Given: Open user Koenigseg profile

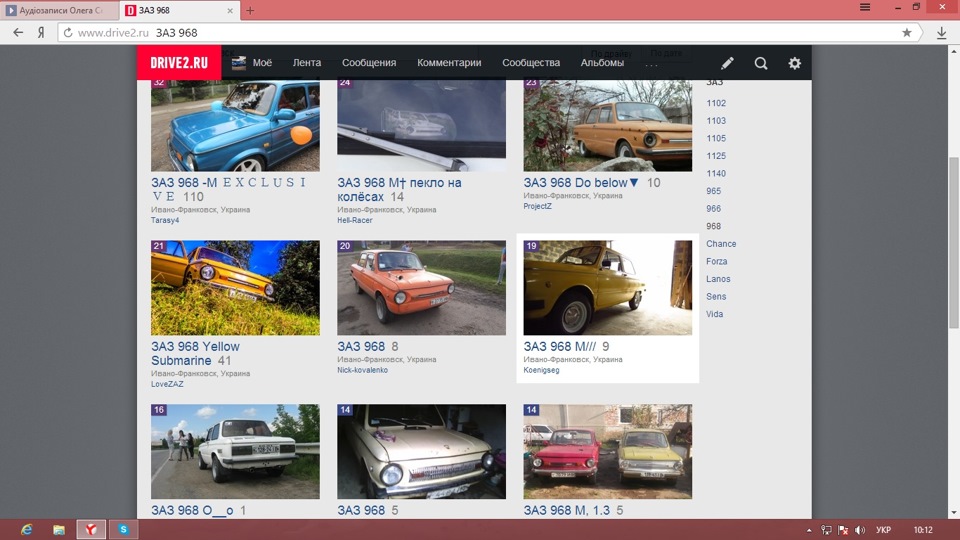Looking at the screenshot, I should coord(541,370).
